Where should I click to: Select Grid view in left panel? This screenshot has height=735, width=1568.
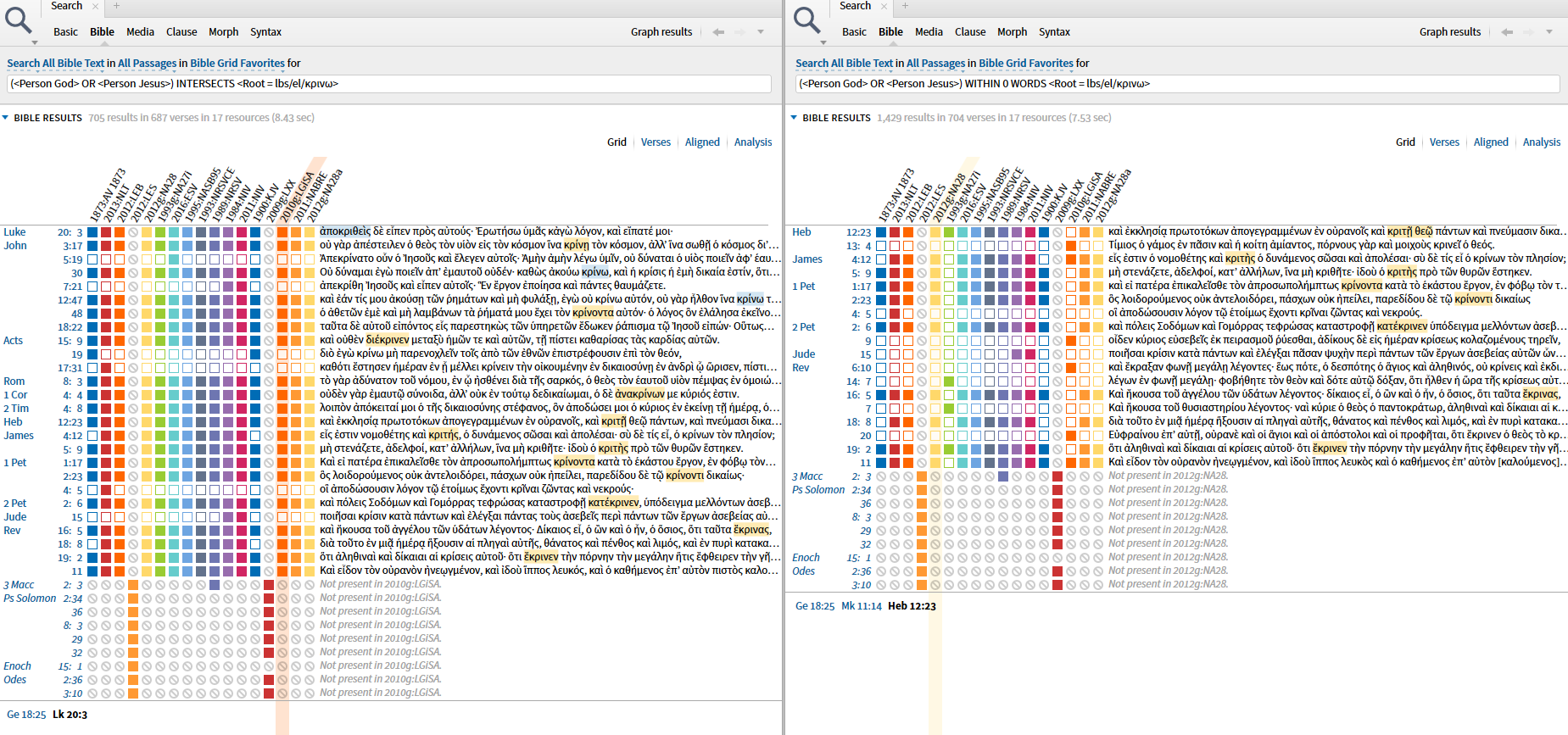617,142
